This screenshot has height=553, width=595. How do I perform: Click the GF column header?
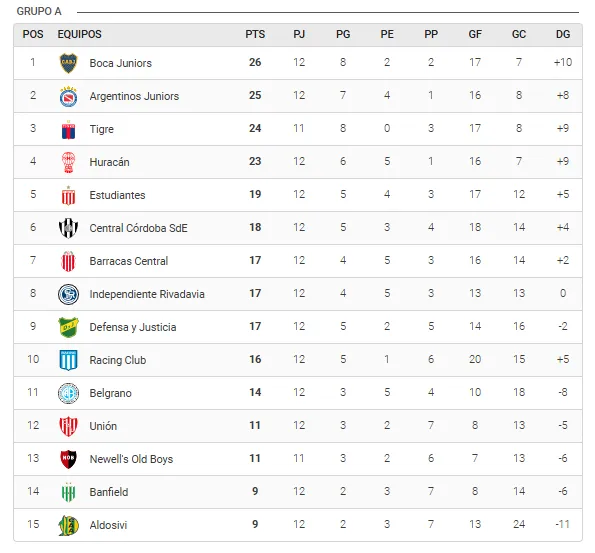[x=475, y=34]
